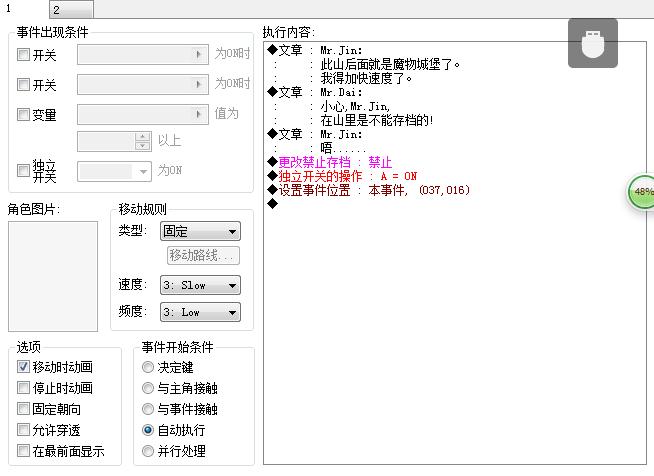Check the 允许穿透 option
This screenshot has width=654, height=476.
[23, 430]
